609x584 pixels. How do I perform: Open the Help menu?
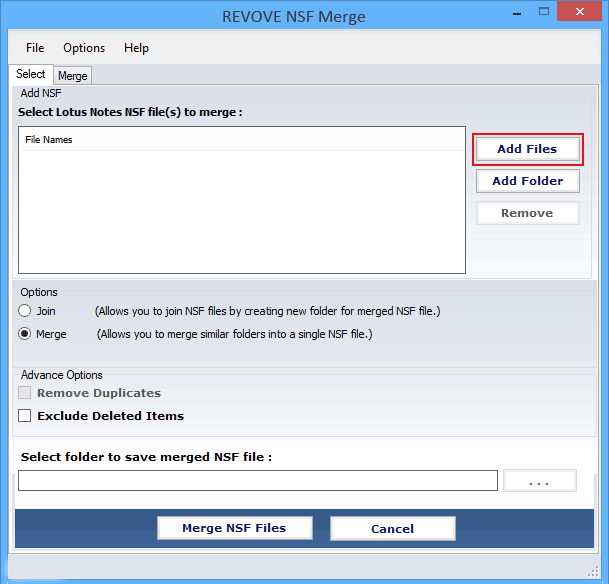click(x=136, y=48)
